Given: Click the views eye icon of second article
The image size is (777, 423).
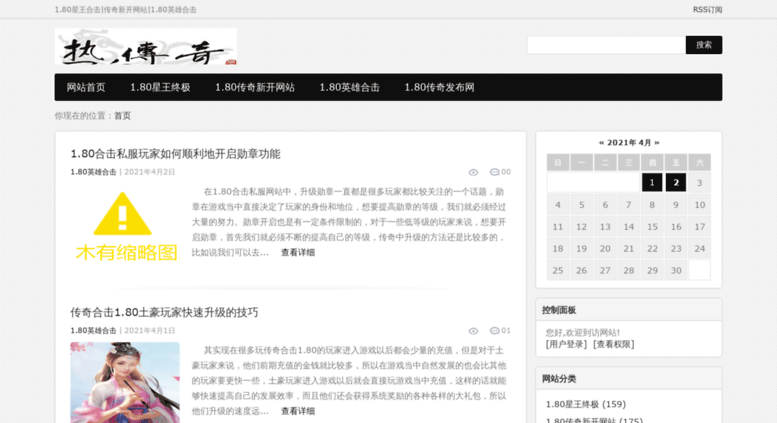Looking at the screenshot, I should tap(473, 331).
